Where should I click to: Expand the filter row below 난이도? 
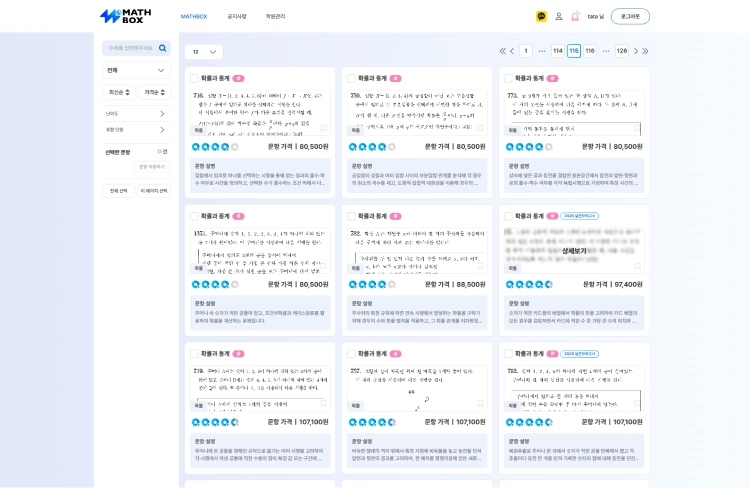(136, 130)
